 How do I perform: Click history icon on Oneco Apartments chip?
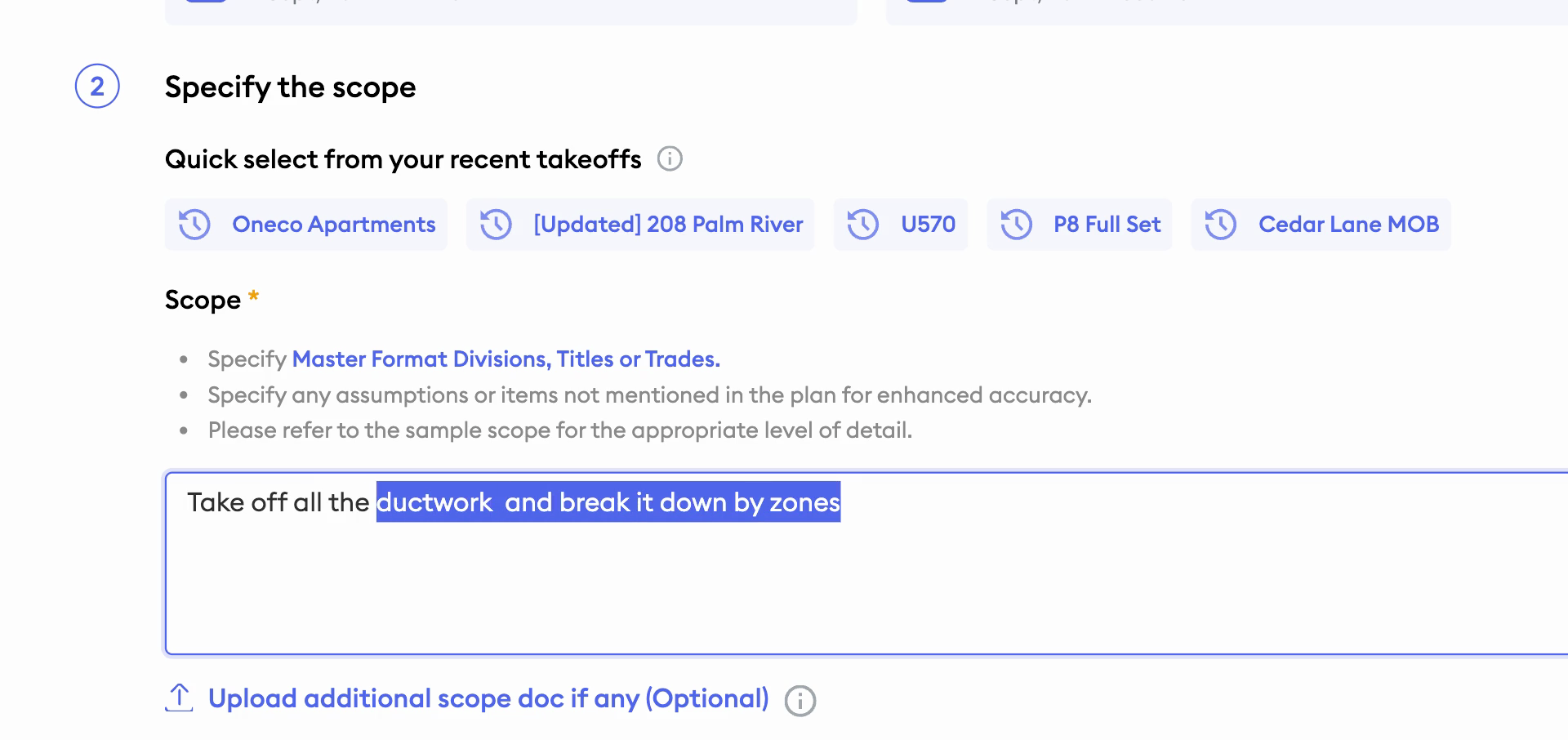[195, 225]
